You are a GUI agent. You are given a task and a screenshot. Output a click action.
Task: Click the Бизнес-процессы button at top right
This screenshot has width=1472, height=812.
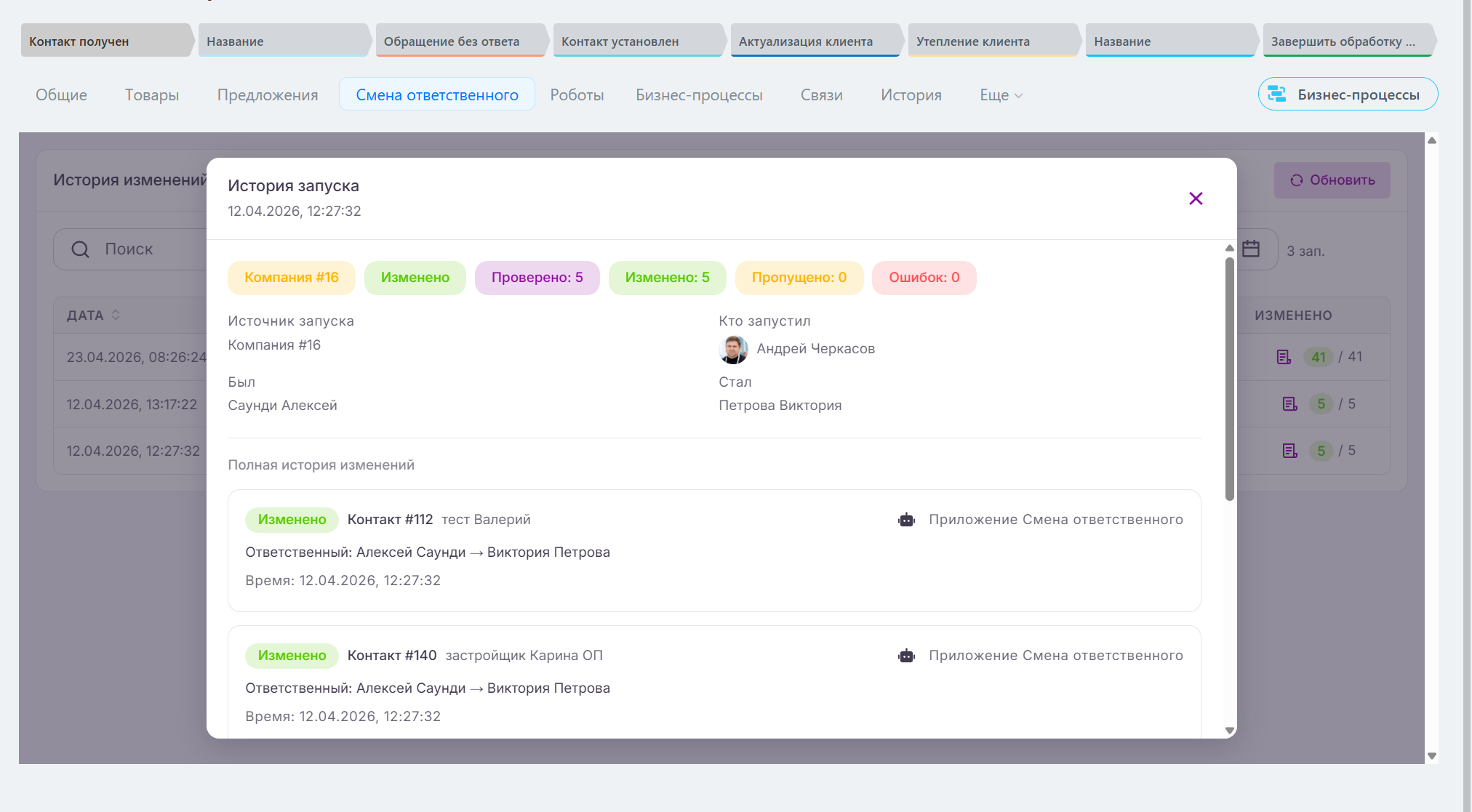(x=1348, y=95)
